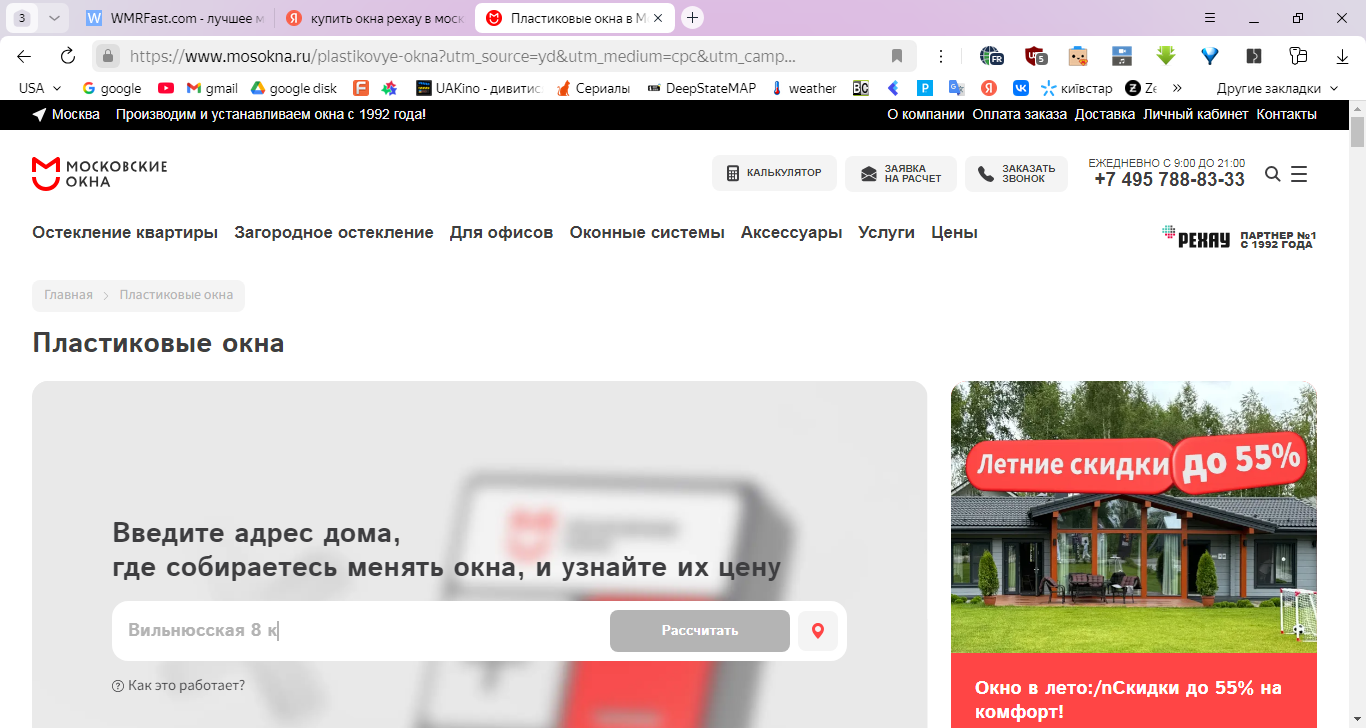This screenshot has width=1366, height=728.
Task: Click the address input field
Action: pos(361,631)
